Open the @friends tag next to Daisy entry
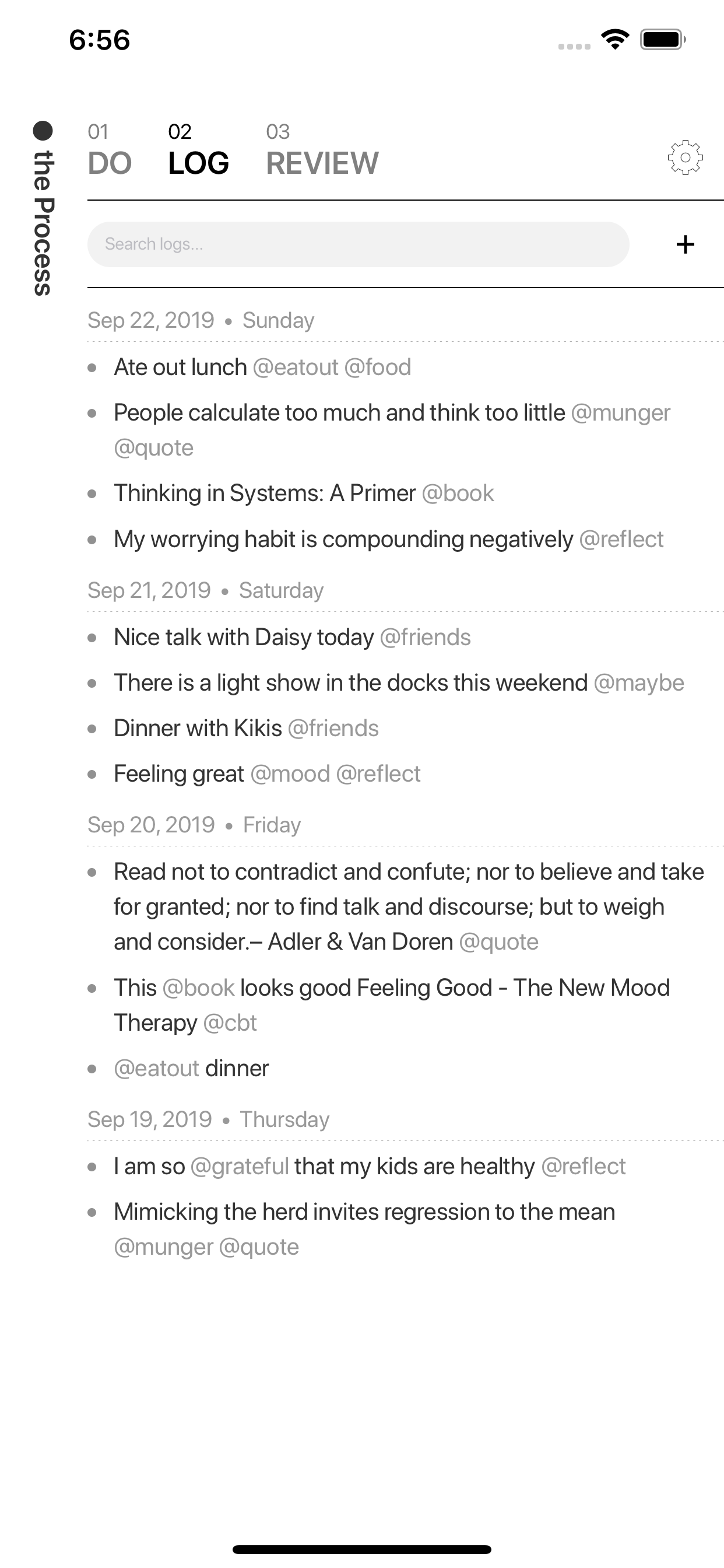 click(x=426, y=636)
